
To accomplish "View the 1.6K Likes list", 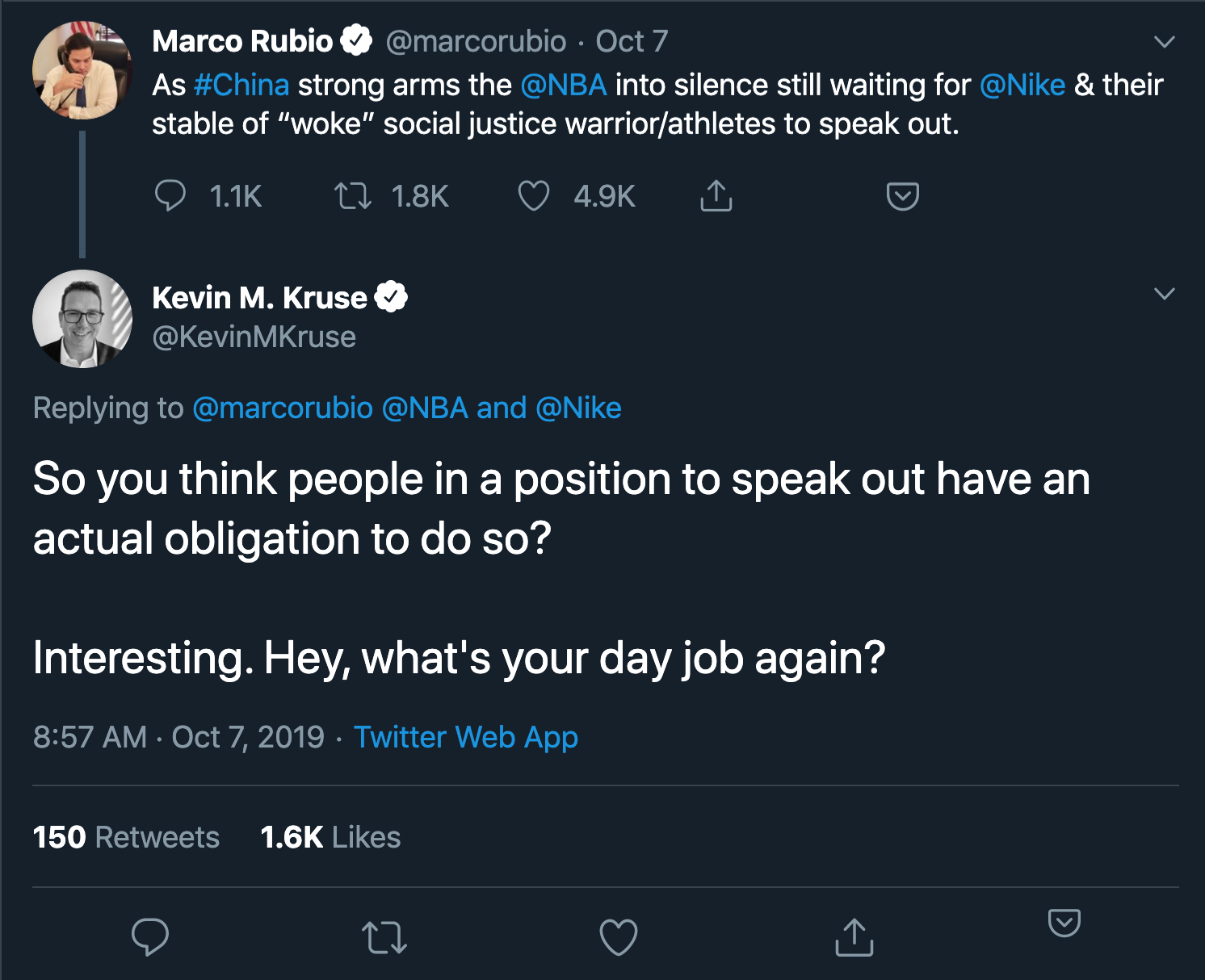I will pyautogui.click(x=330, y=837).
